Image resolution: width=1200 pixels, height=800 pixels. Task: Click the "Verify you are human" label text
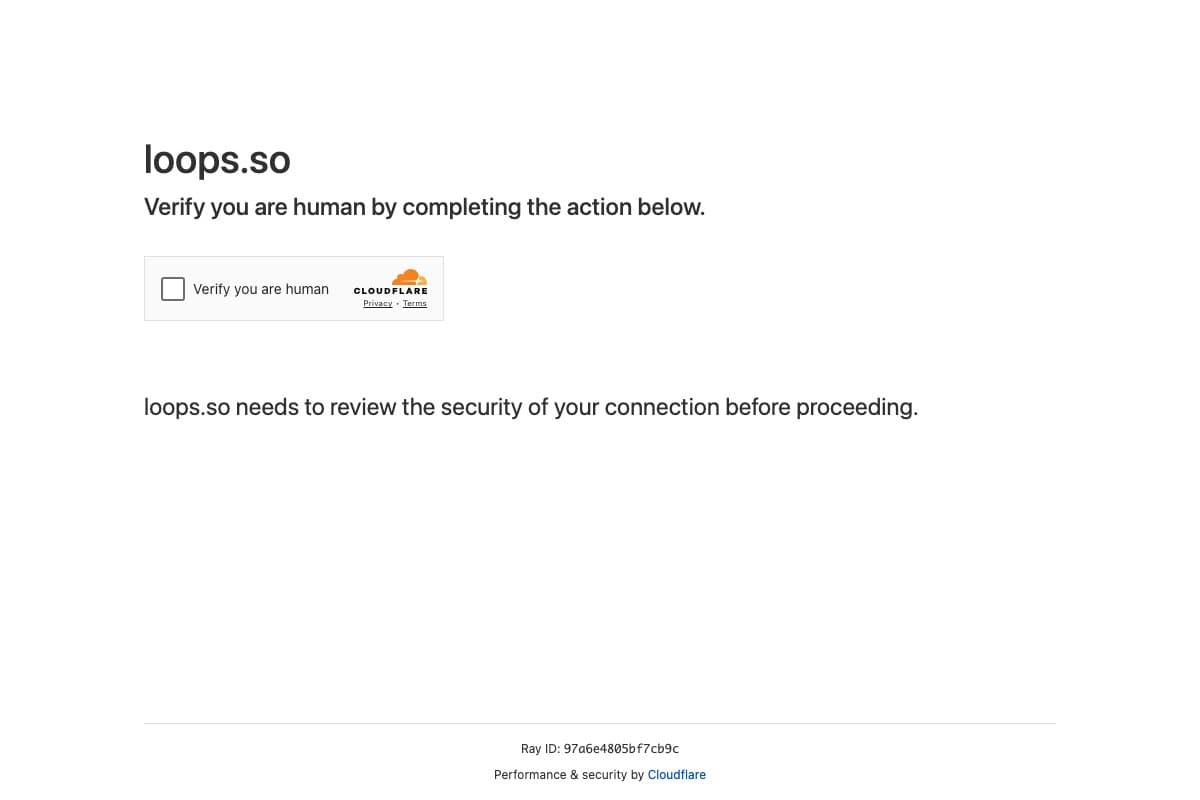[261, 289]
